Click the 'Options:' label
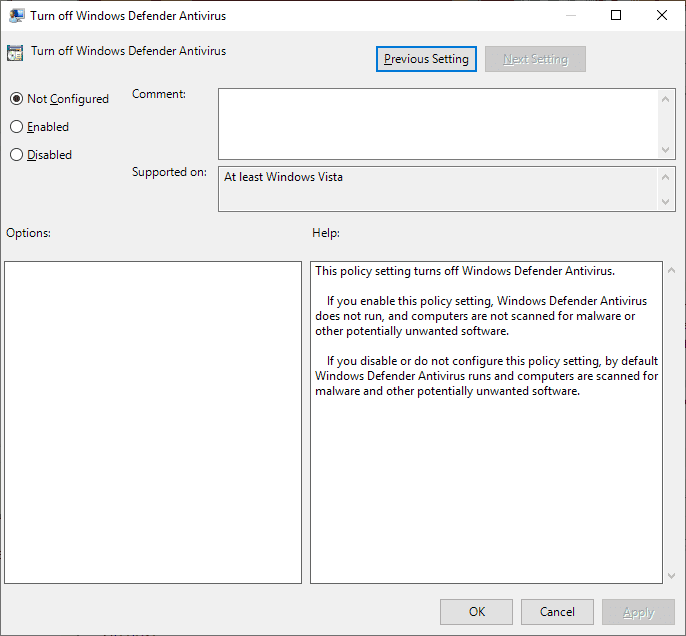Screen dimensions: 686x636 [28, 233]
